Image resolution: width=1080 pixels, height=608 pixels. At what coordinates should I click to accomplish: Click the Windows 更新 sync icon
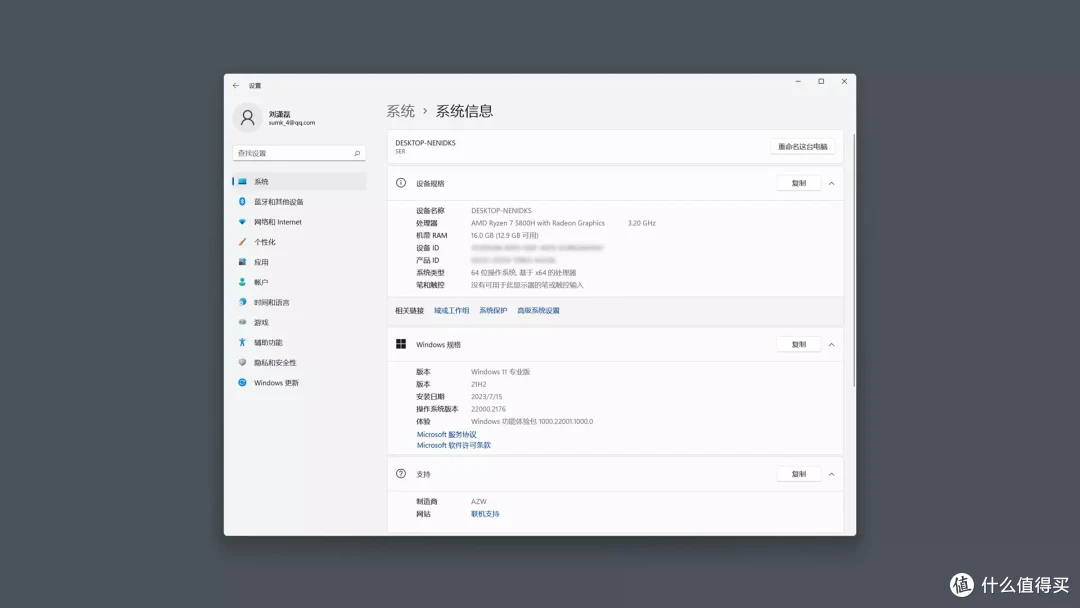[242, 383]
